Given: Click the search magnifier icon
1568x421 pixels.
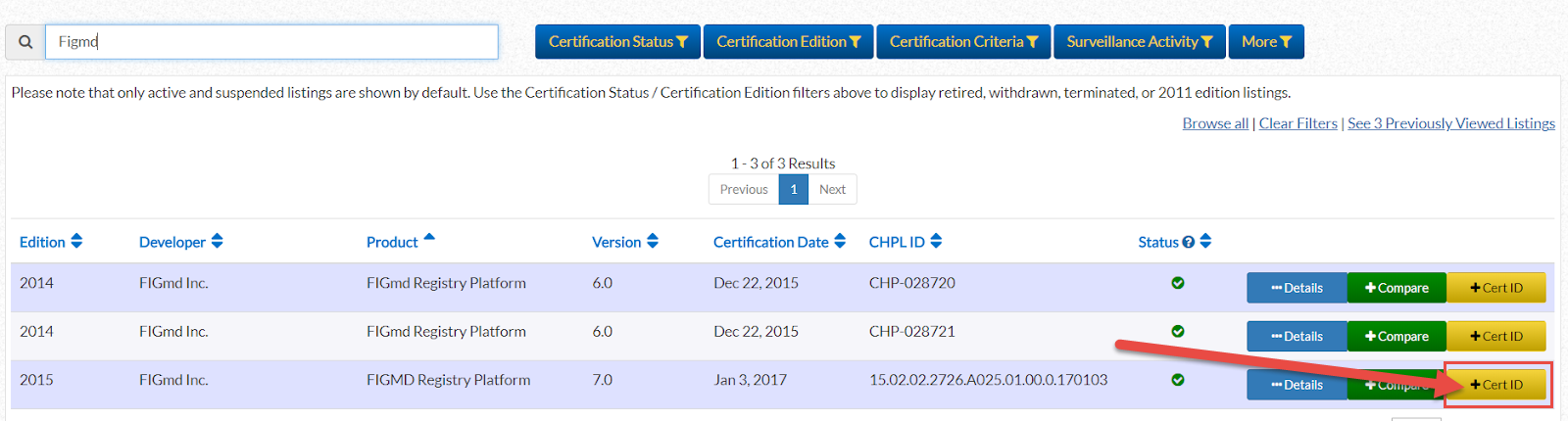Looking at the screenshot, I should coord(25,42).
